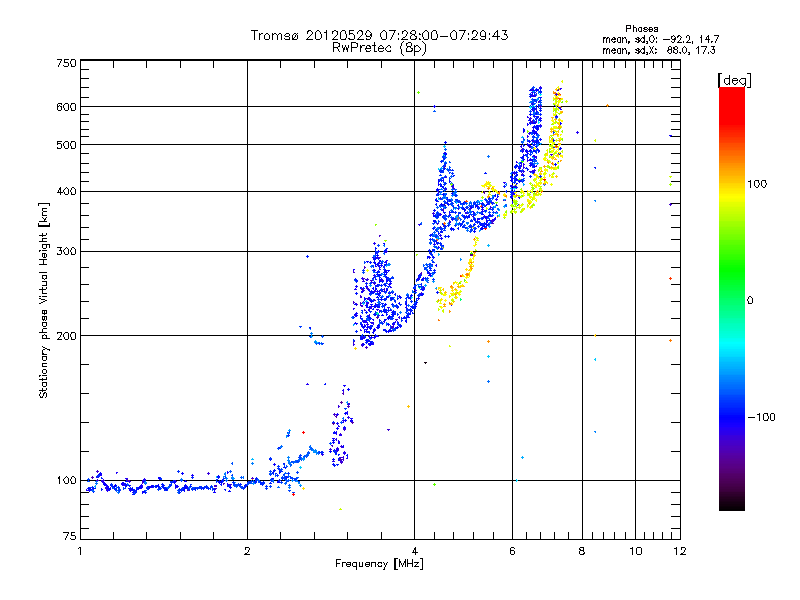Click the y-axis '400' tick label
This screenshot has height=600, width=800.
point(67,192)
